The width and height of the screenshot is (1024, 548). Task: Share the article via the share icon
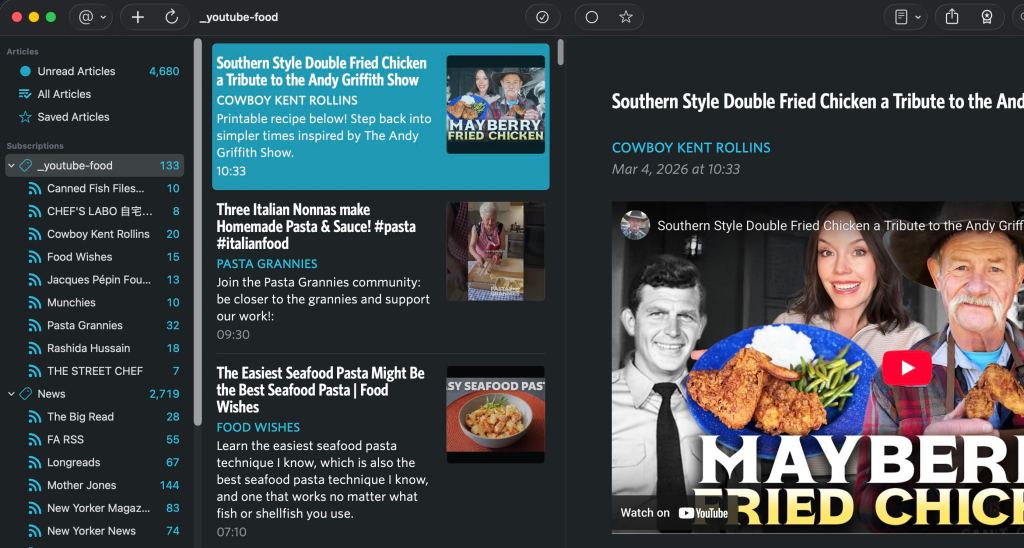[x=952, y=17]
